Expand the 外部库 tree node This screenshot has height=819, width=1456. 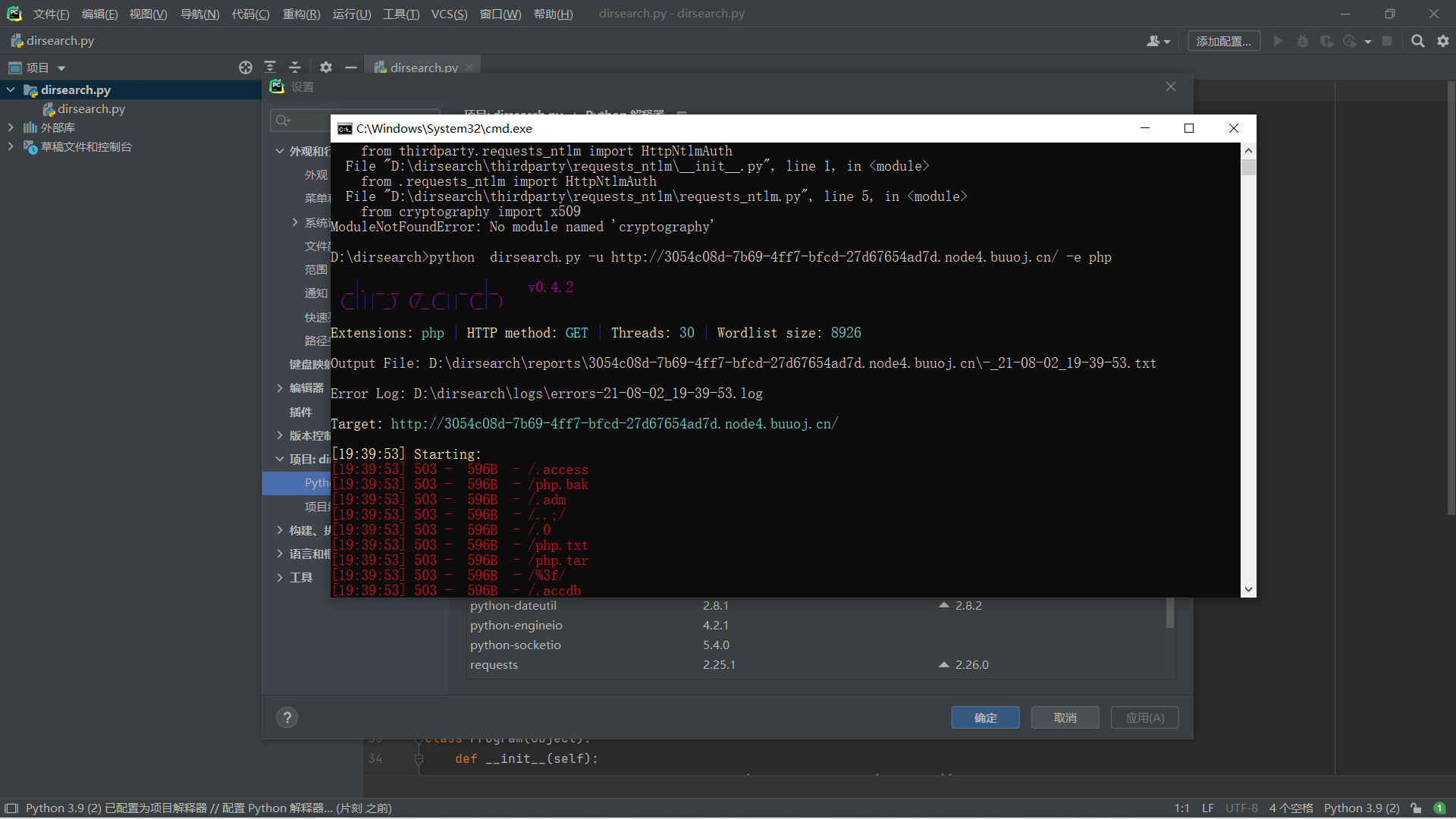click(11, 127)
